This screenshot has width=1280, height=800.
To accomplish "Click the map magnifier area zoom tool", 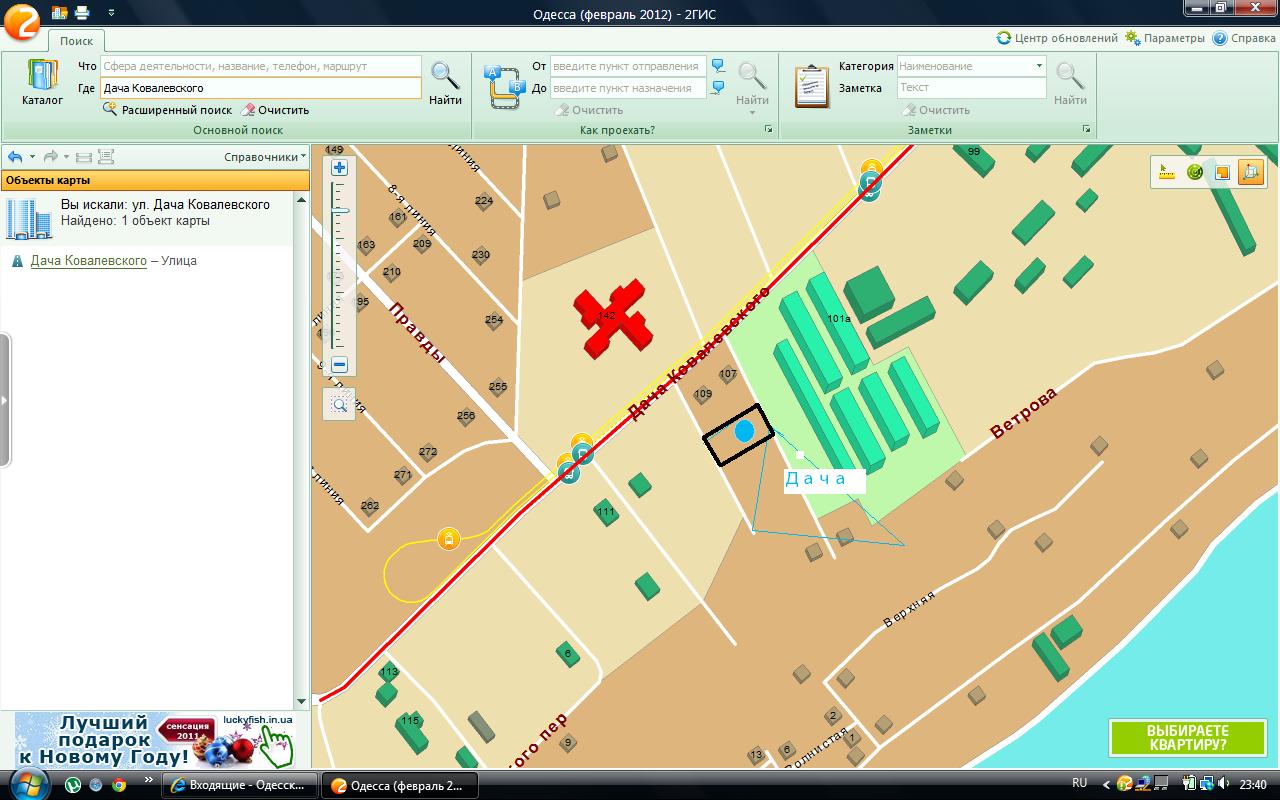I will 339,404.
